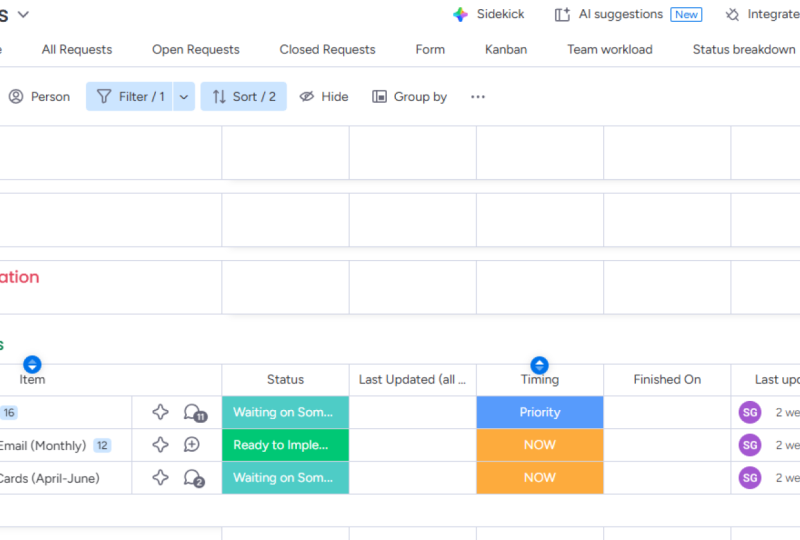Click the New badge beside AI suggestions
Image resolution: width=800 pixels, height=540 pixels.
686,15
